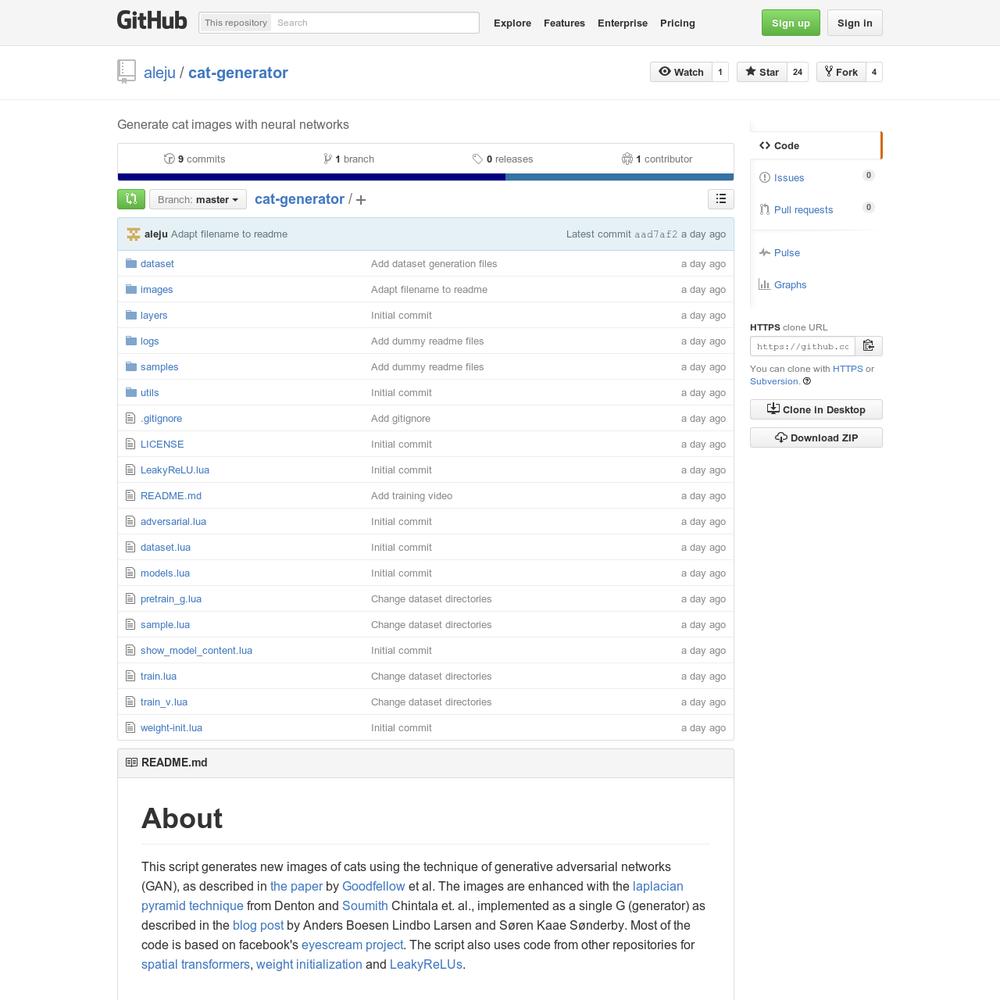Open pretrain_g.lua file
Viewport: 1000px width, 1000px height.
point(171,599)
